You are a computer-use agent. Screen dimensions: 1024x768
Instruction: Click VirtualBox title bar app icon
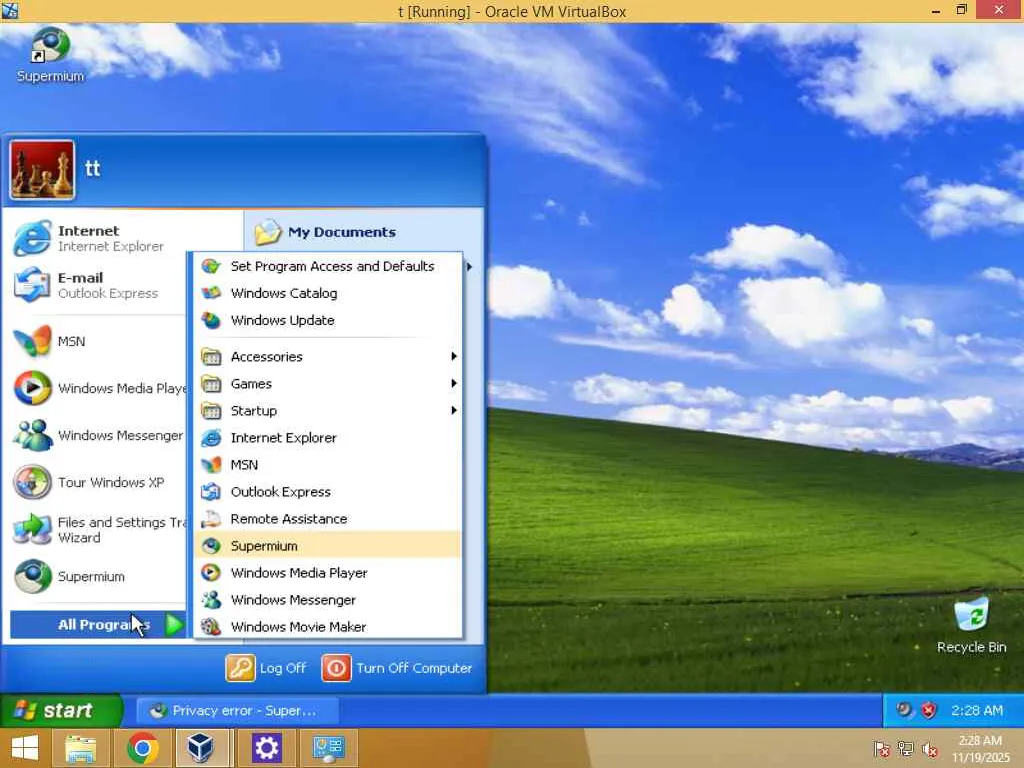pyautogui.click(x=10, y=10)
